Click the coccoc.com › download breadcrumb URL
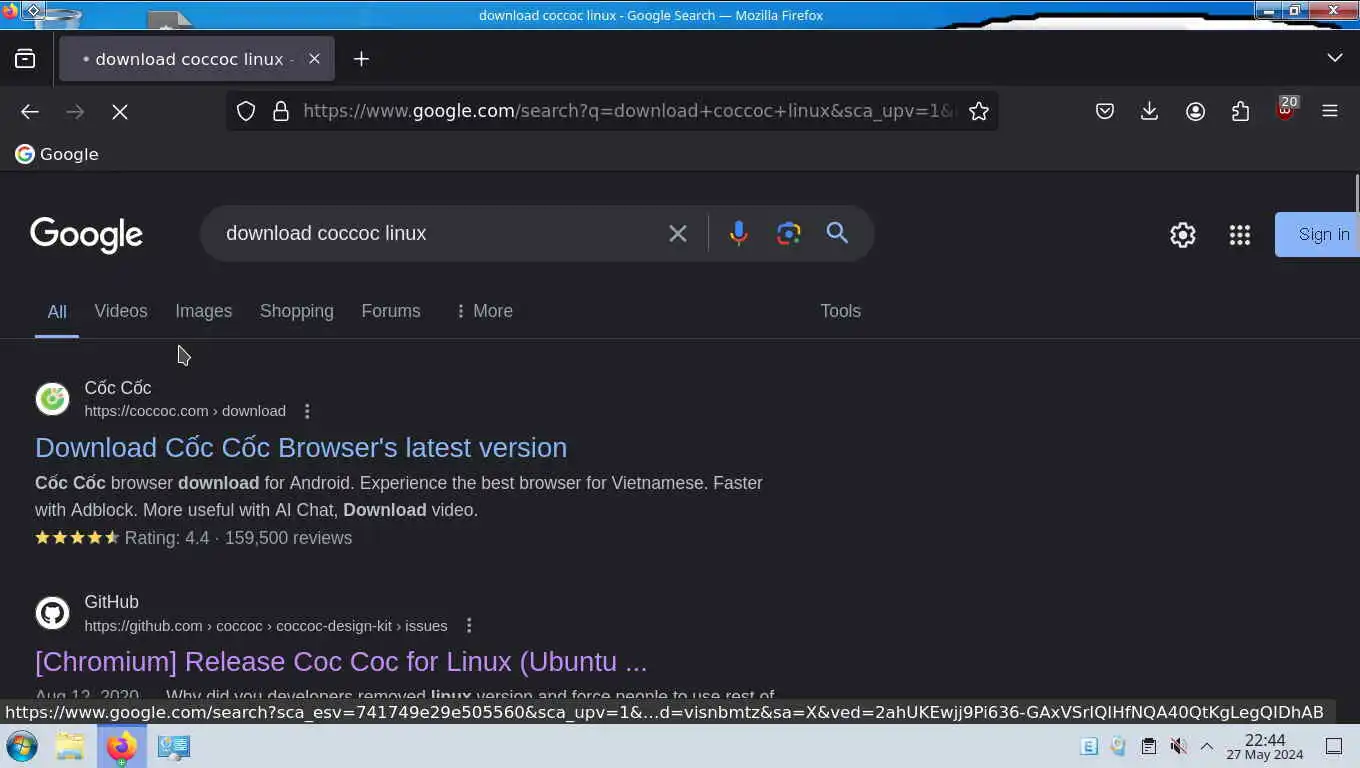 tap(185, 411)
